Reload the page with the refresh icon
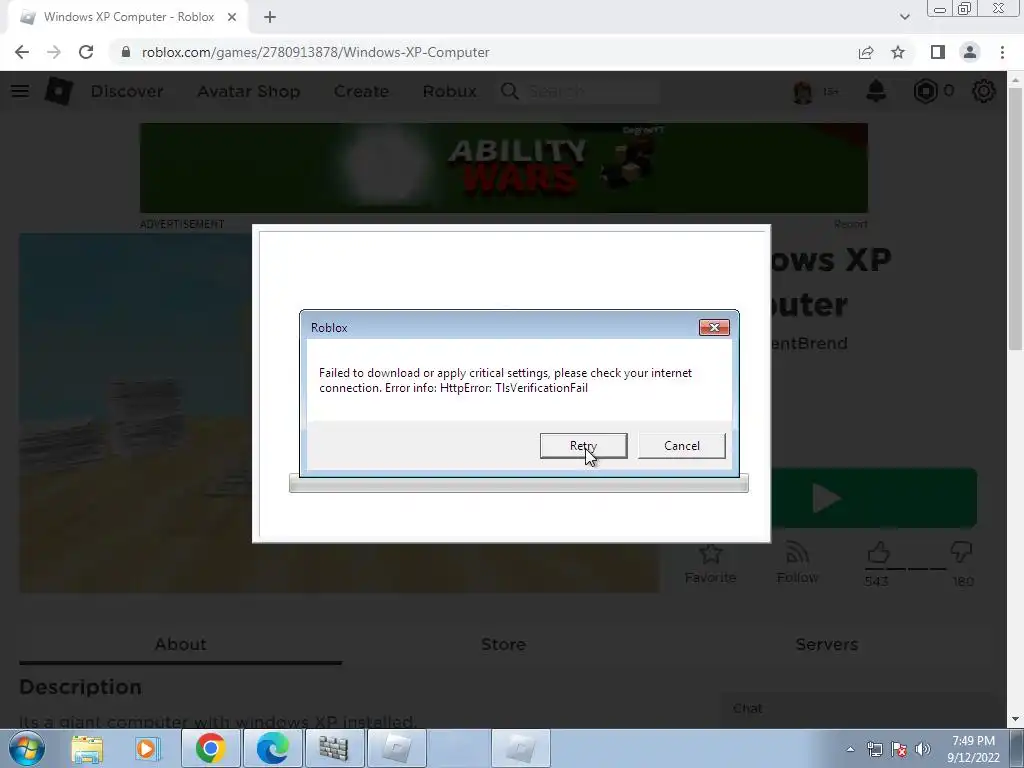This screenshot has height=768, width=1024. tap(86, 52)
